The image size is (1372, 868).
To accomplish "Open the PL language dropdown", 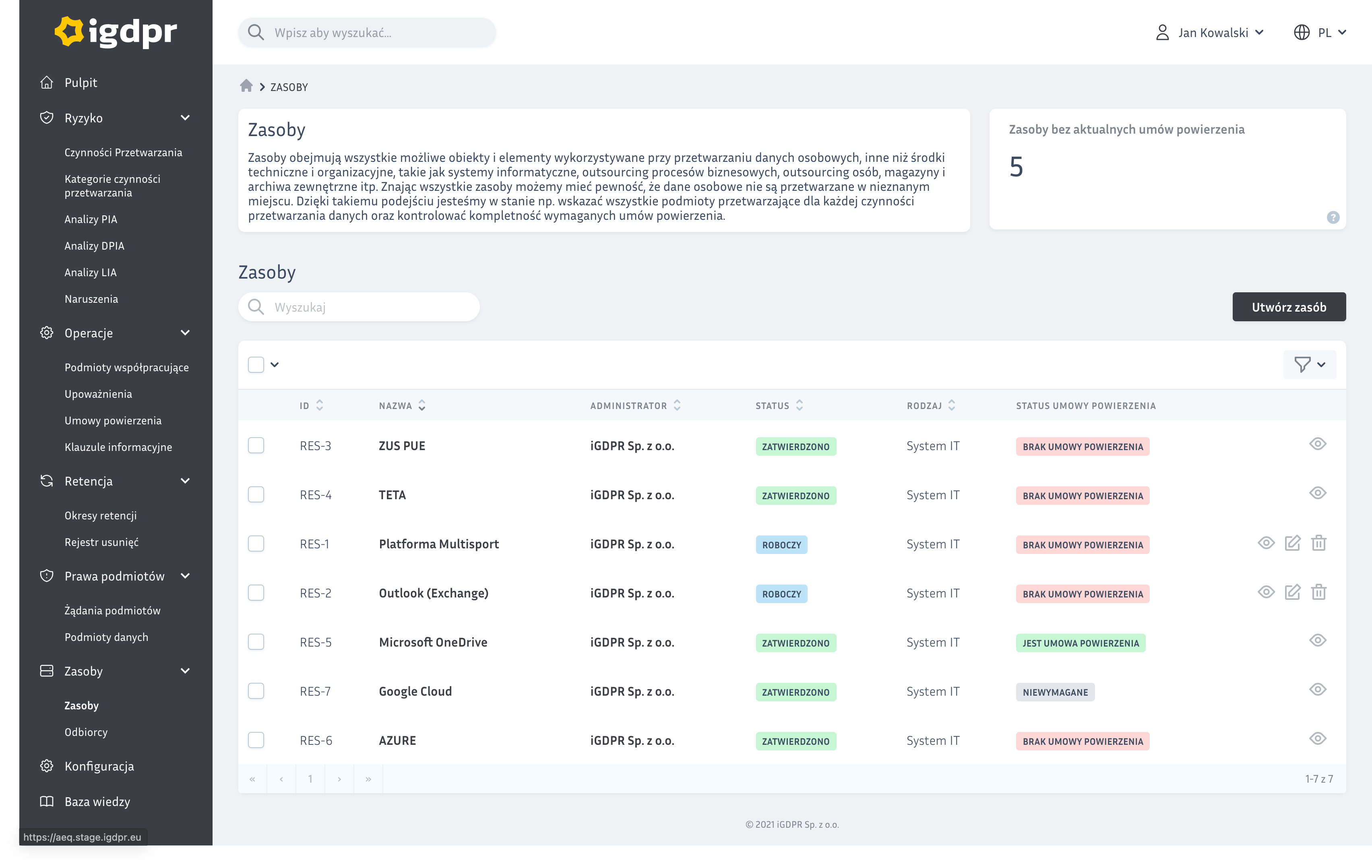I will tap(1320, 33).
